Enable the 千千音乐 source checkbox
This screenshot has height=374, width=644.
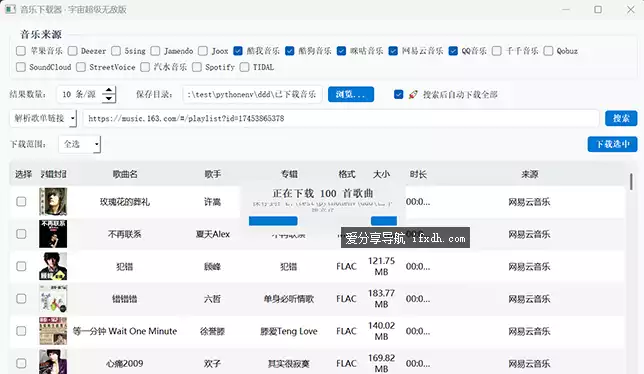tap(497, 51)
